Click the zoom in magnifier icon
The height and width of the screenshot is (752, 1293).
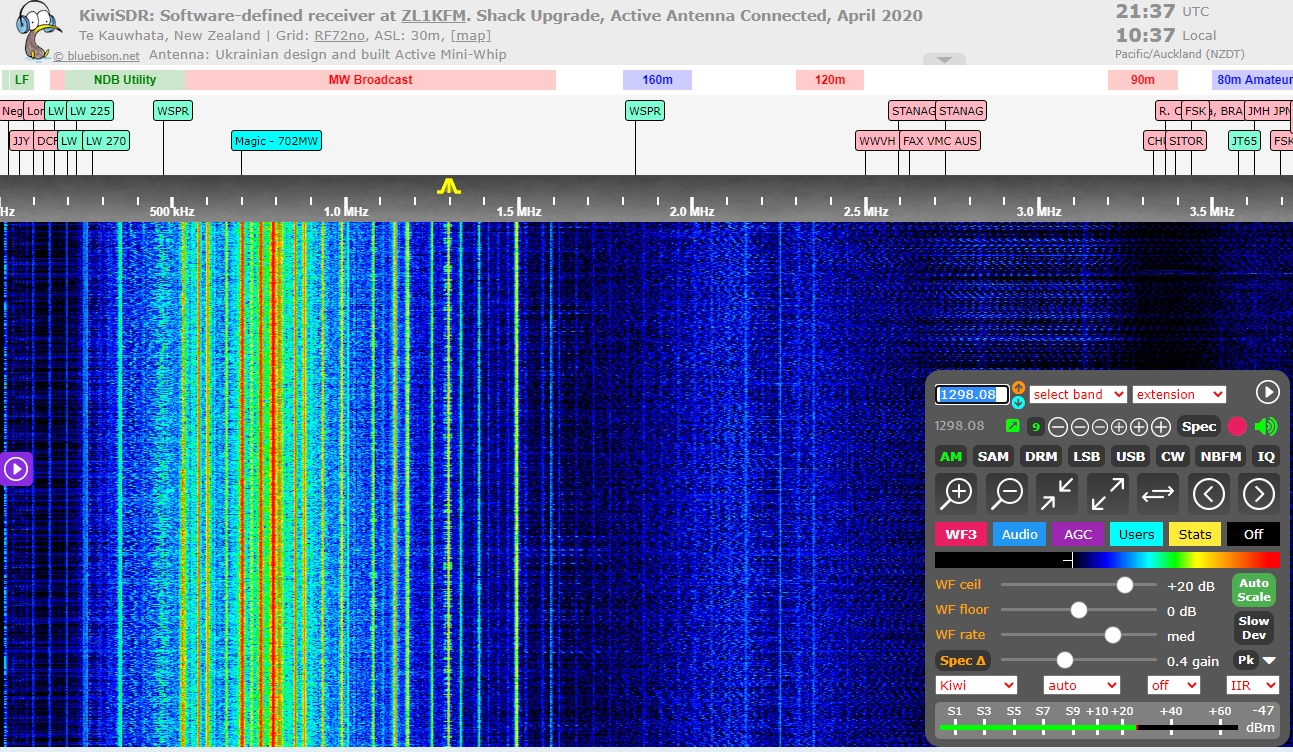point(958,493)
